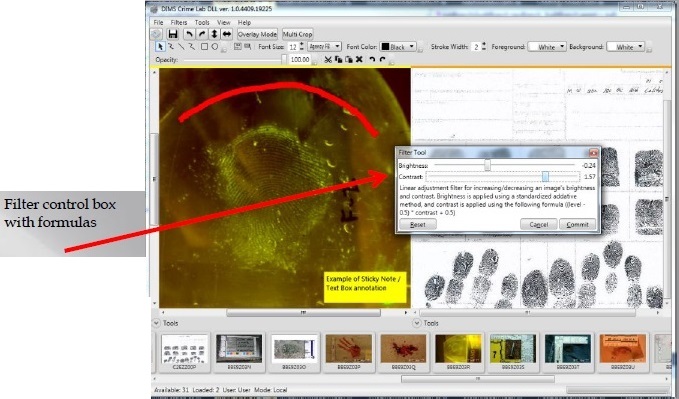The width and height of the screenshot is (679, 399).
Task: Click Cancel in Filter Tool dialog
Action: click(x=539, y=224)
